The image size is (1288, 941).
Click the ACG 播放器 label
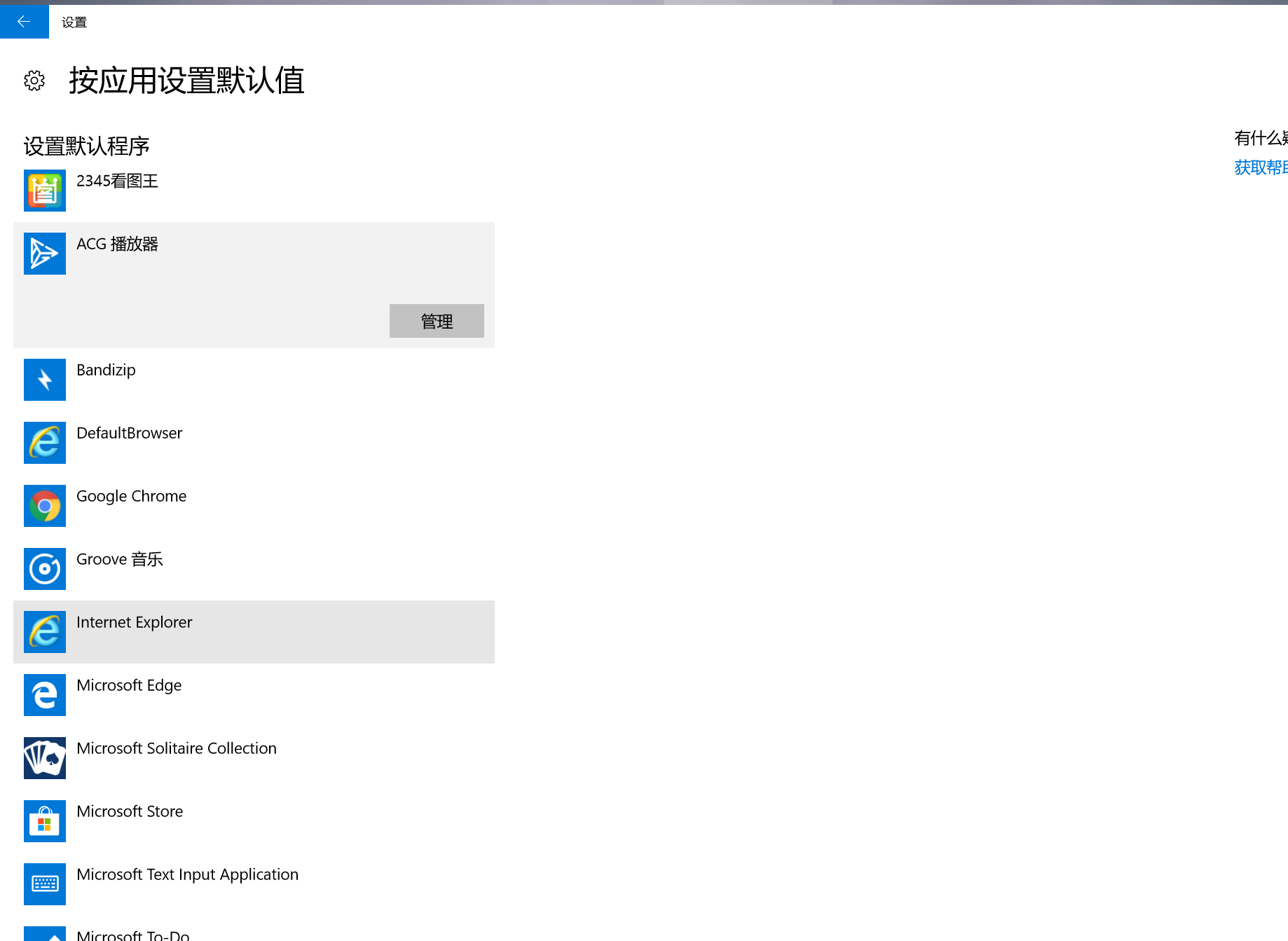click(x=117, y=244)
